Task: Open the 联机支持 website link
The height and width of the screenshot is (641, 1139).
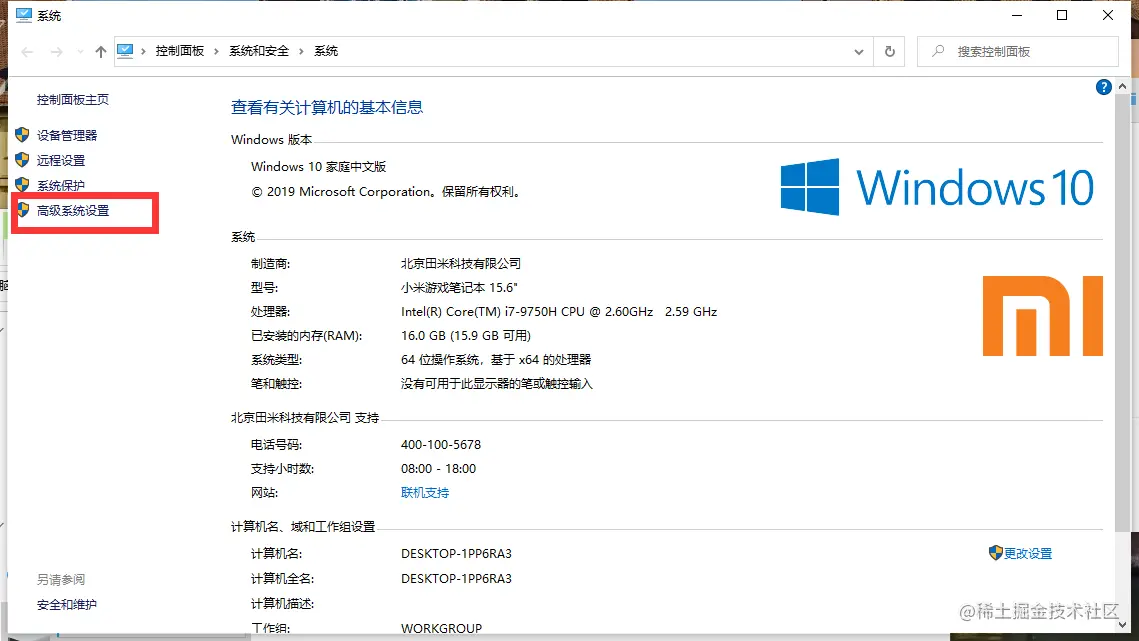Action: tap(425, 493)
